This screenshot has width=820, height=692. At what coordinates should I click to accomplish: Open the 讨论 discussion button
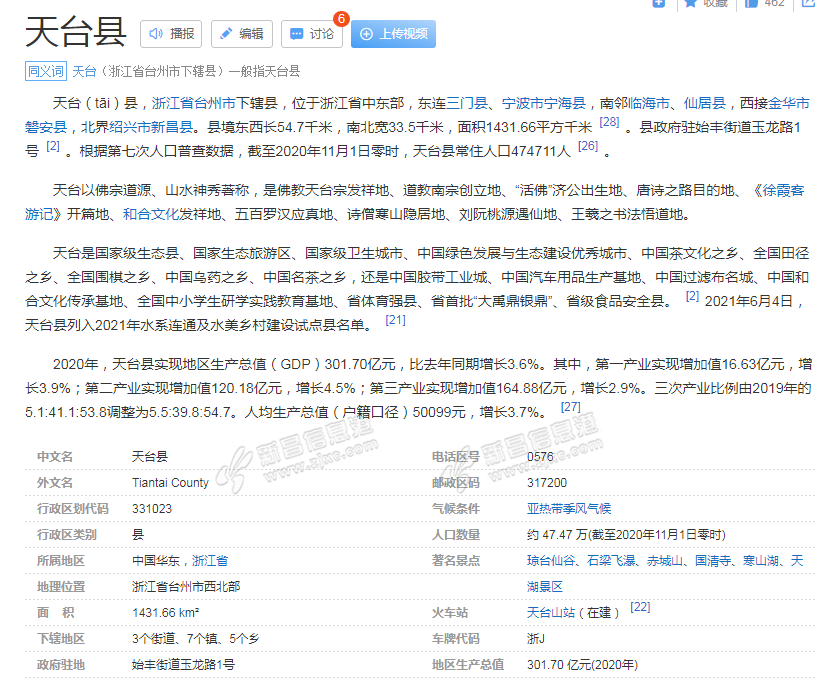coord(311,34)
